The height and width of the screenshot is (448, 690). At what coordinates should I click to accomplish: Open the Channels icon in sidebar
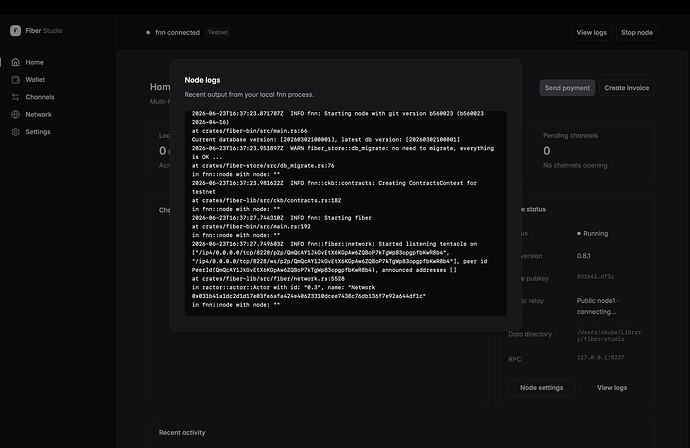click(x=15, y=97)
